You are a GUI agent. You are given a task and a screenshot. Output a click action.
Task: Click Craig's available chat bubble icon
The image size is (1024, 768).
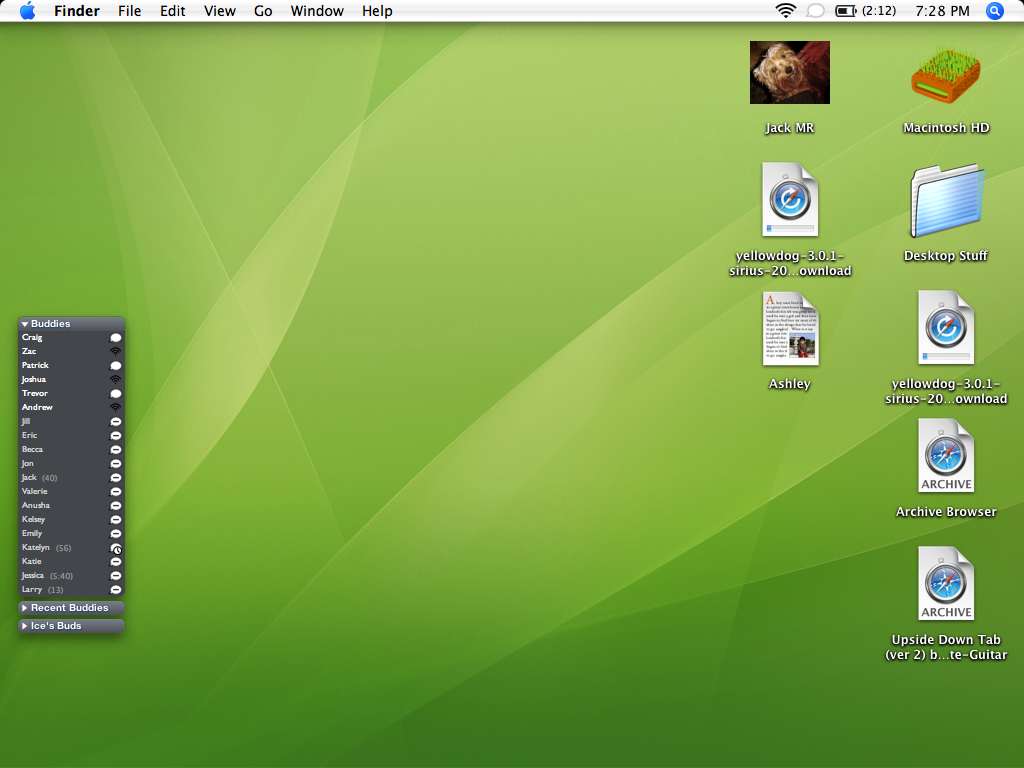[116, 338]
